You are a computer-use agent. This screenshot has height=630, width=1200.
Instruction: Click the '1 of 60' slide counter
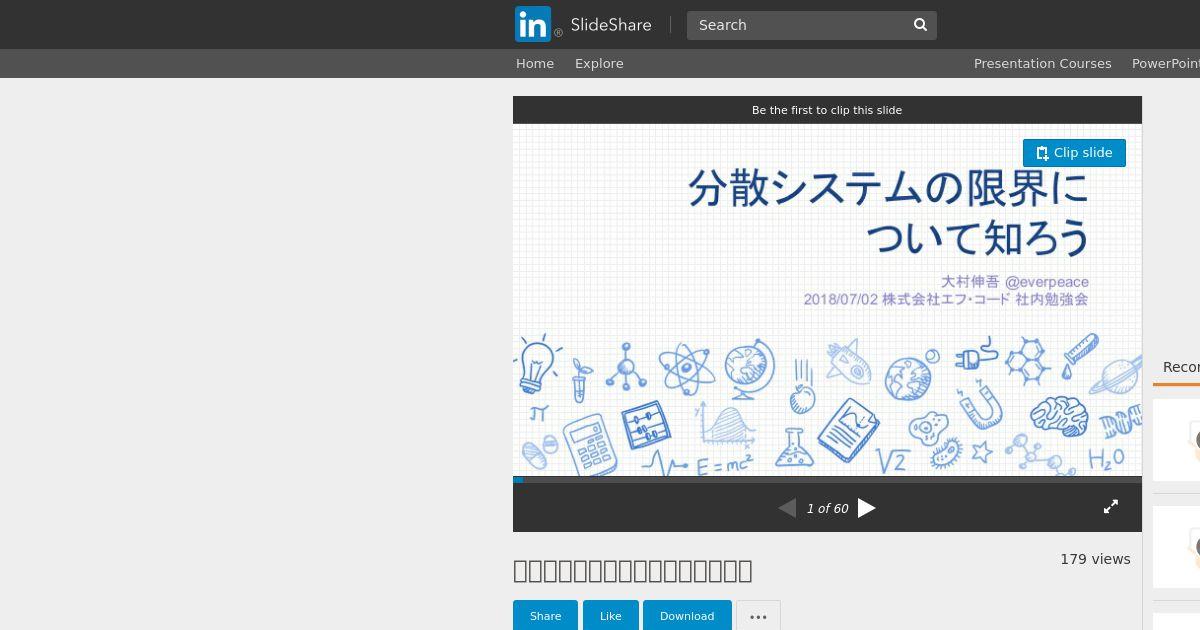pyautogui.click(x=828, y=509)
